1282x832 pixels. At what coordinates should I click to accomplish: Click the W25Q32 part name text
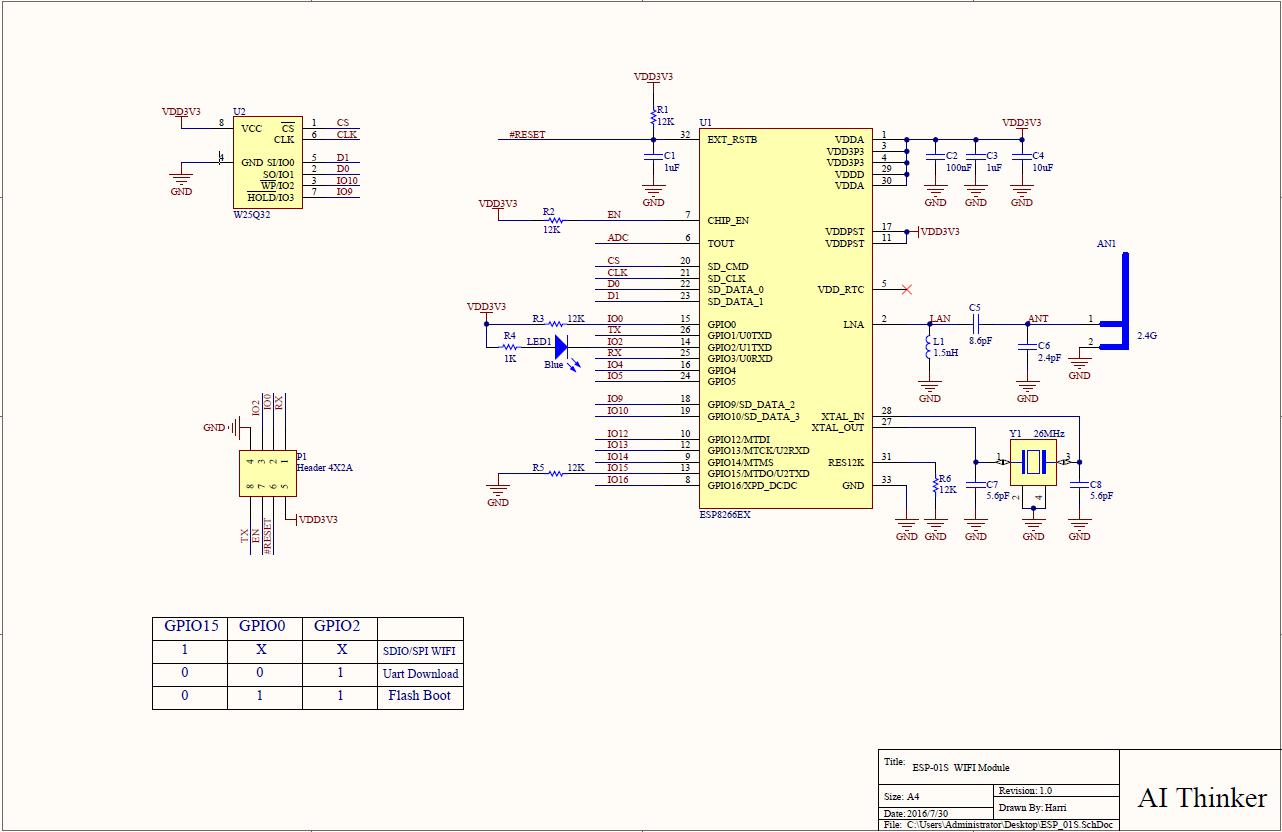(251, 215)
